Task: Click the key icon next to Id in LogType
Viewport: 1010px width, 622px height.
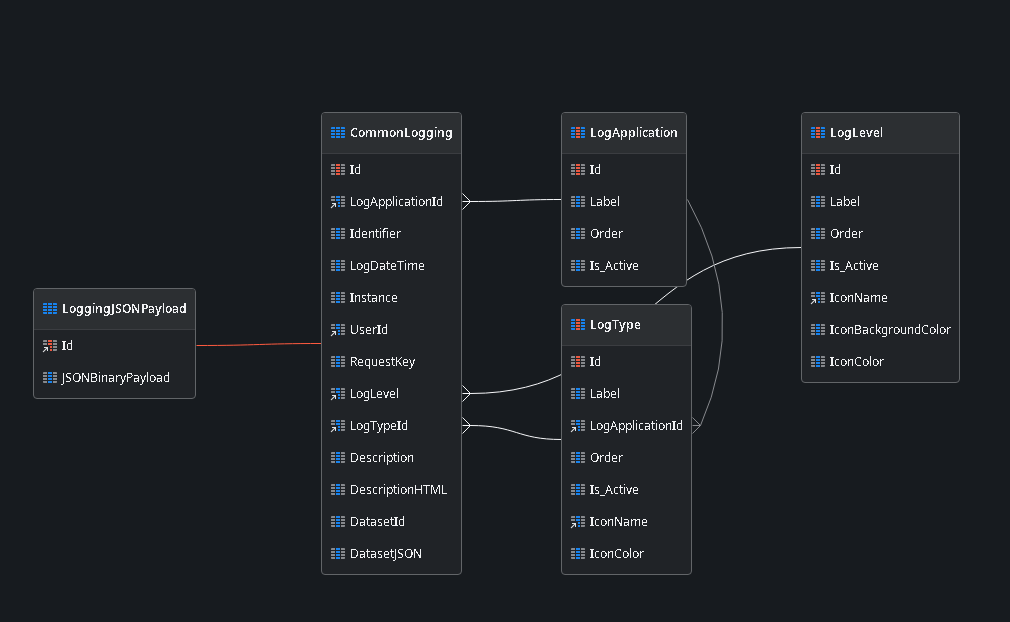Action: (578, 361)
